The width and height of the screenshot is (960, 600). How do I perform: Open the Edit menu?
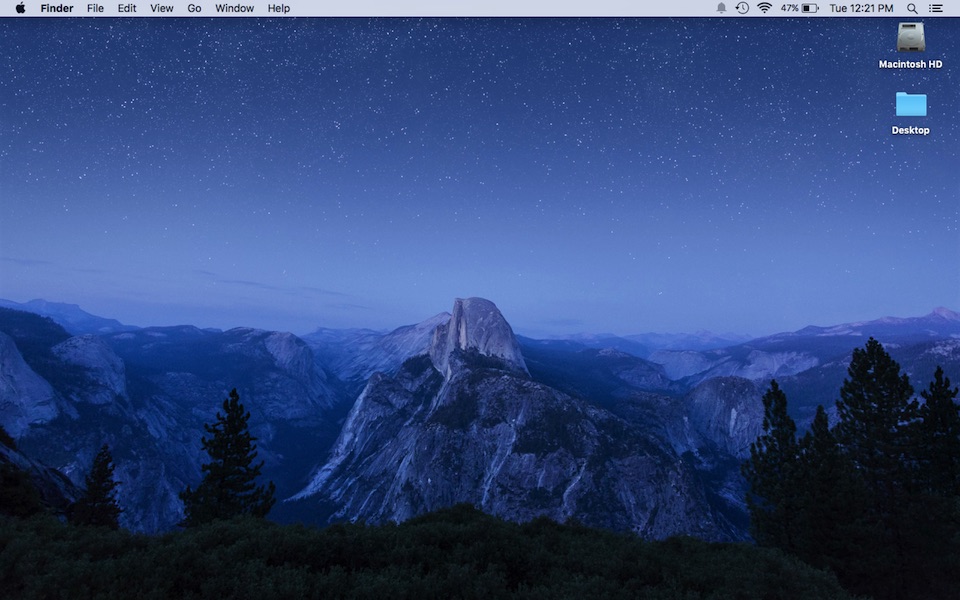127,8
